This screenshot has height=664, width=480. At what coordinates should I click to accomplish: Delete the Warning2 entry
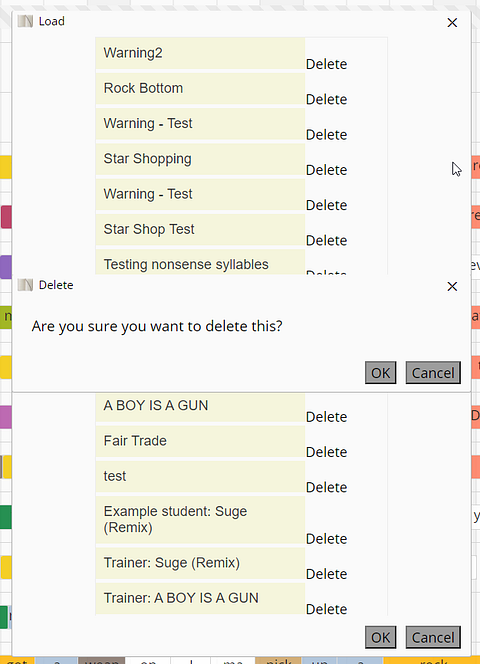[326, 64]
